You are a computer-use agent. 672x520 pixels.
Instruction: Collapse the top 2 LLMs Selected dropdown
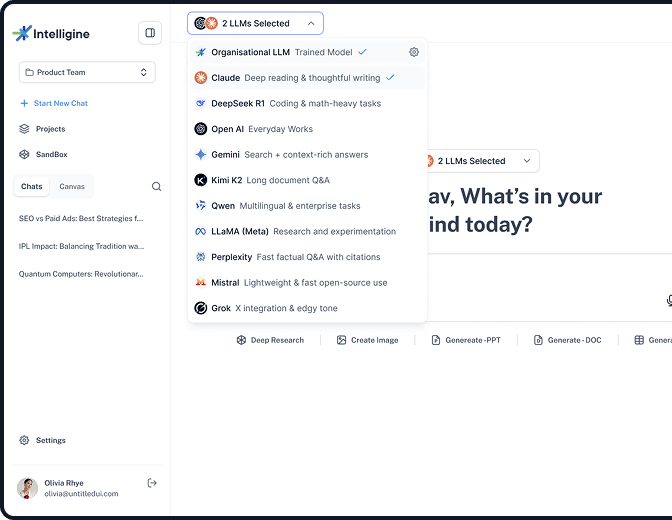coord(255,23)
